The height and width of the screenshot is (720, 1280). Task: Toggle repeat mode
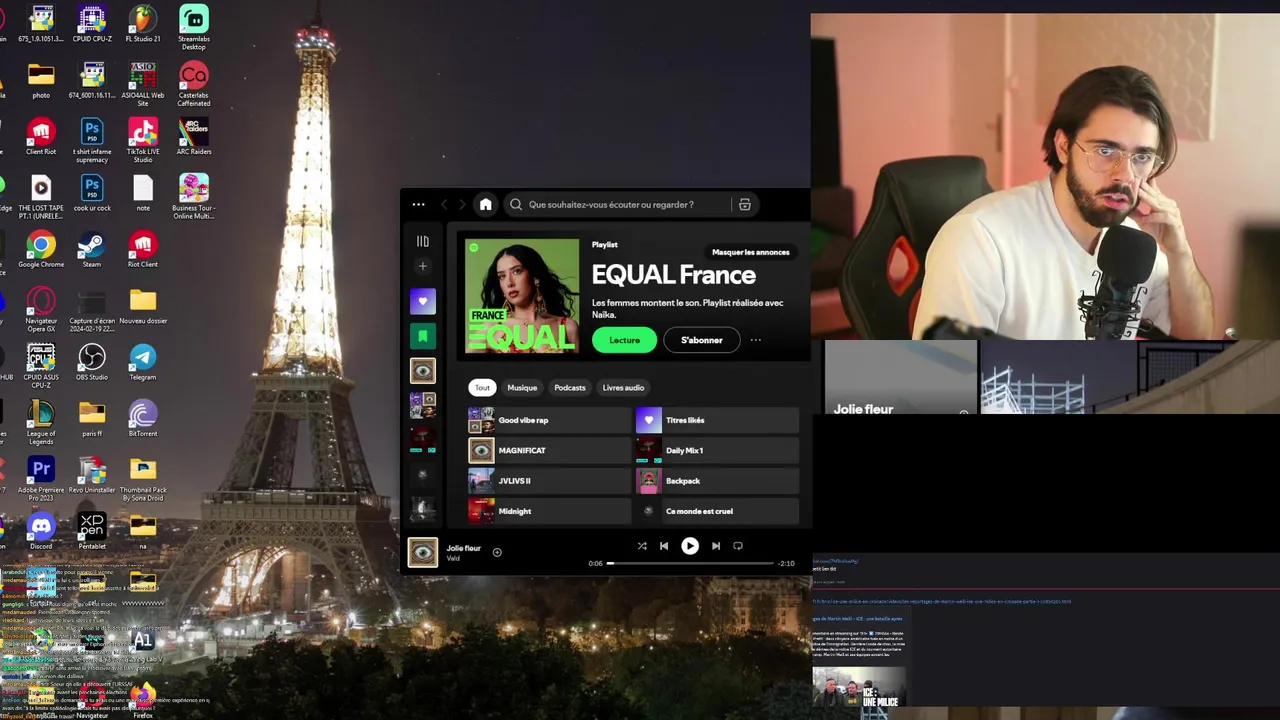click(x=738, y=546)
